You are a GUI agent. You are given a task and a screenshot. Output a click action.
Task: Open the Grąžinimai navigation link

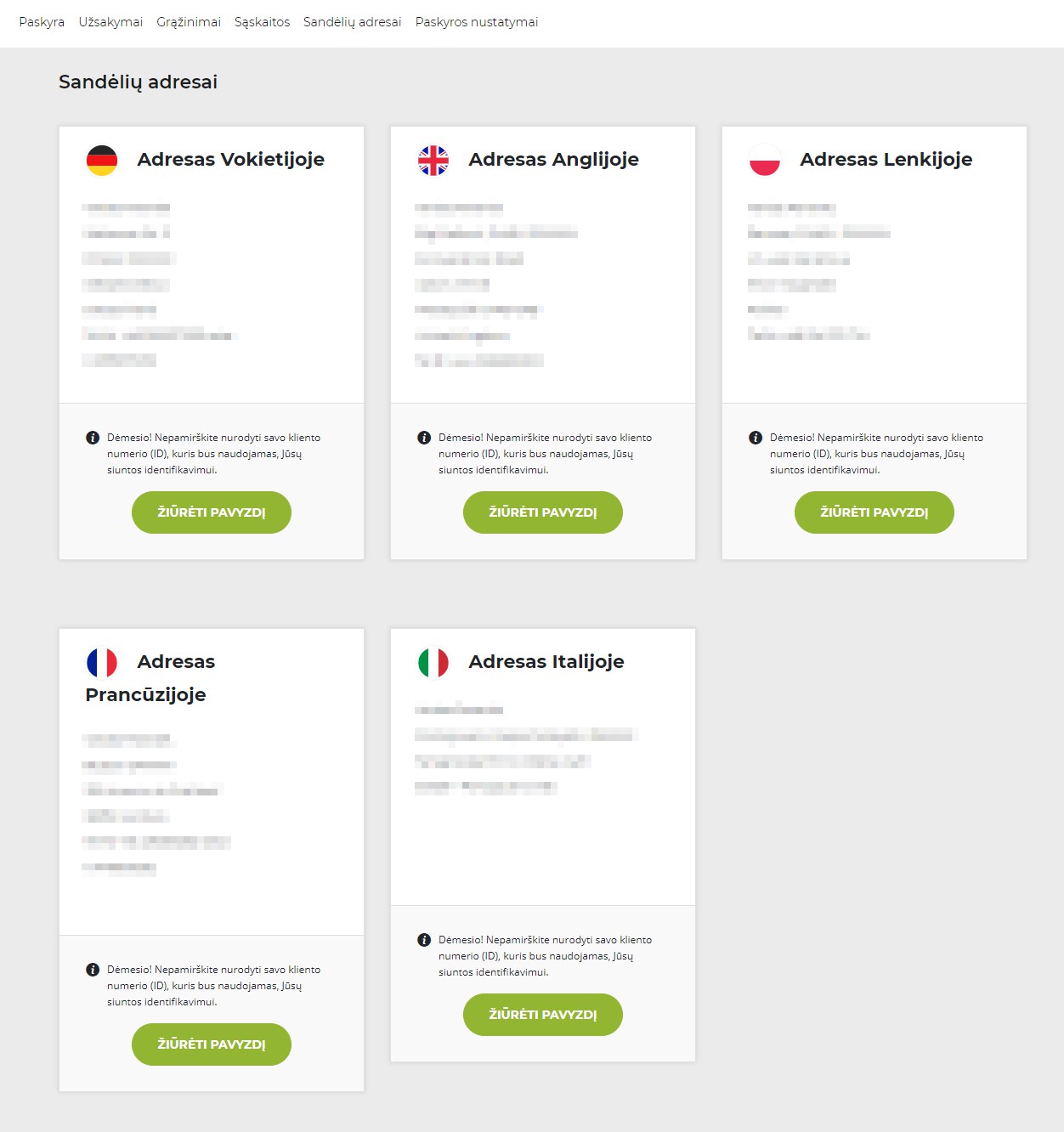tap(189, 22)
